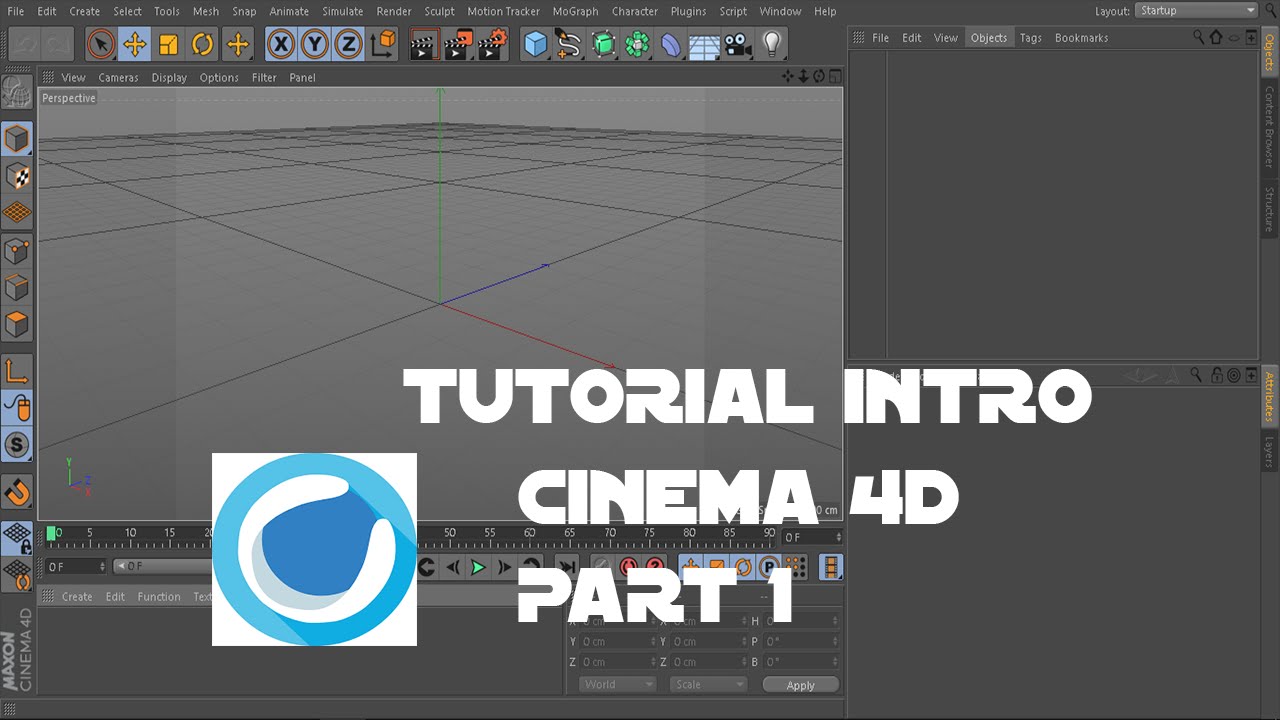Click the Floor environment object icon
The width and height of the screenshot is (1280, 720).
tap(705, 44)
